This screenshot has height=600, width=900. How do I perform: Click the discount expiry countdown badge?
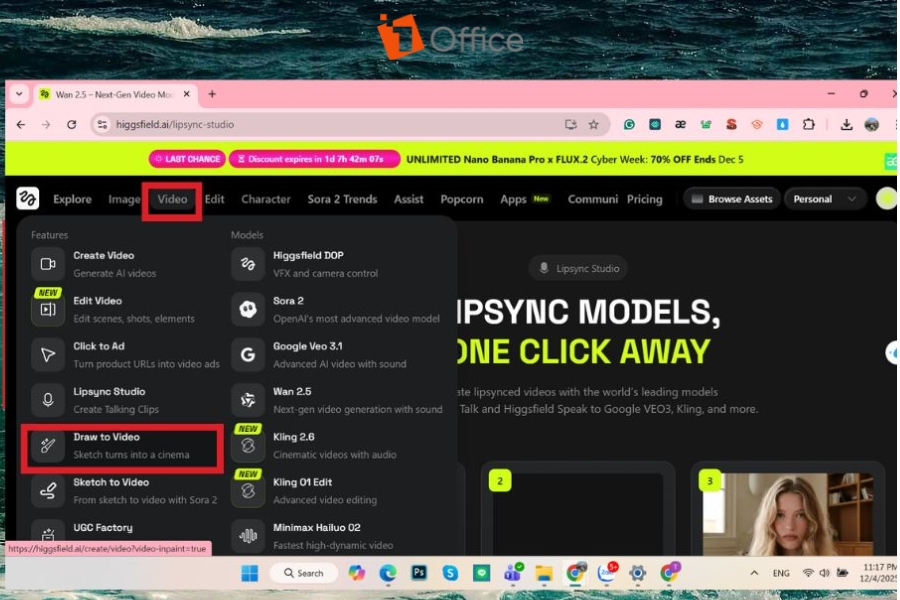point(314,159)
